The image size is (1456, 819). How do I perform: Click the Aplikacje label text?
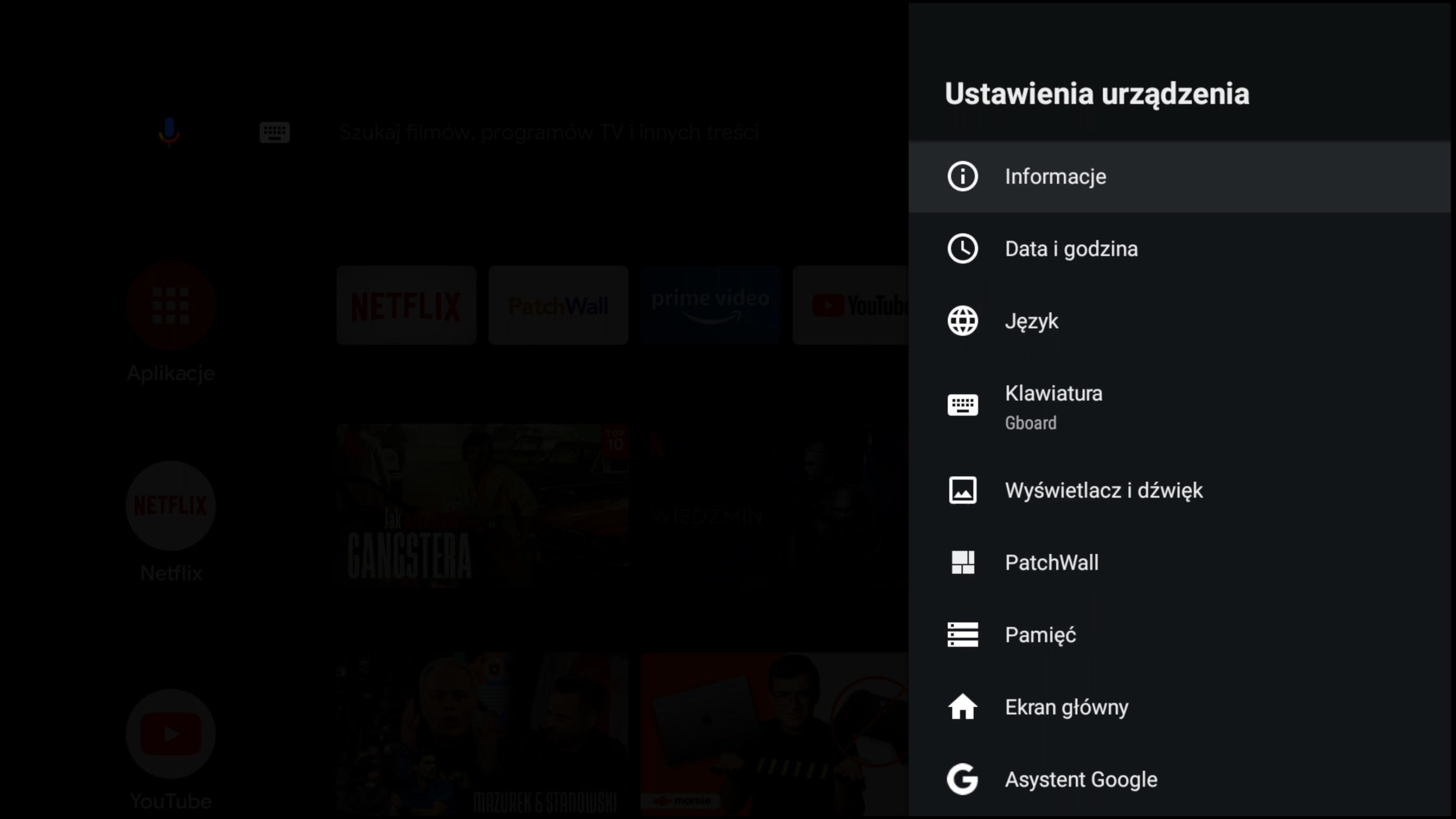pos(171,374)
